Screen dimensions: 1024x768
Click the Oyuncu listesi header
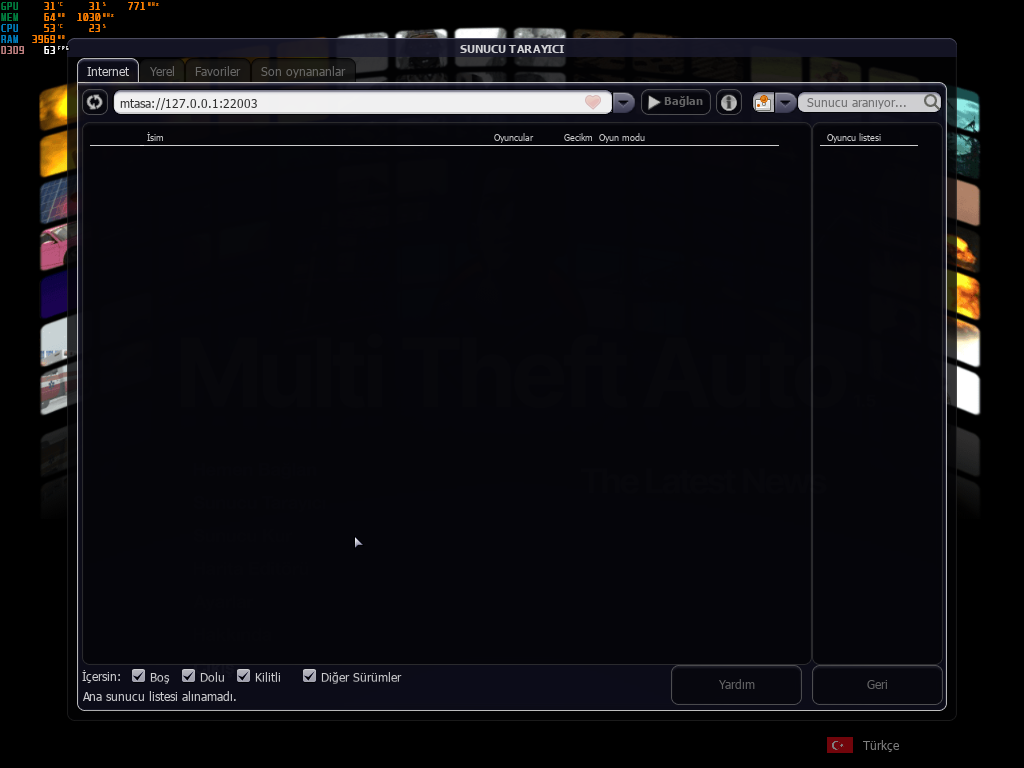854,138
